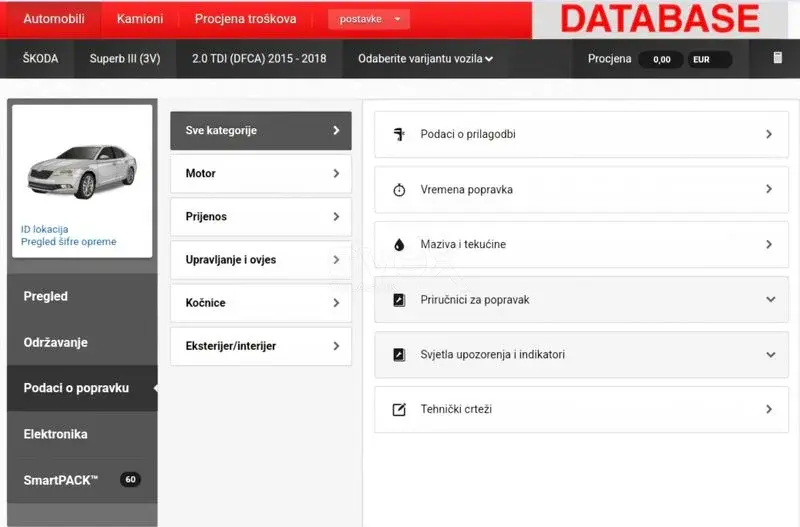Click arrow on Vremena popravka row
Viewport: 800px width, 527px height.
[x=769, y=189]
